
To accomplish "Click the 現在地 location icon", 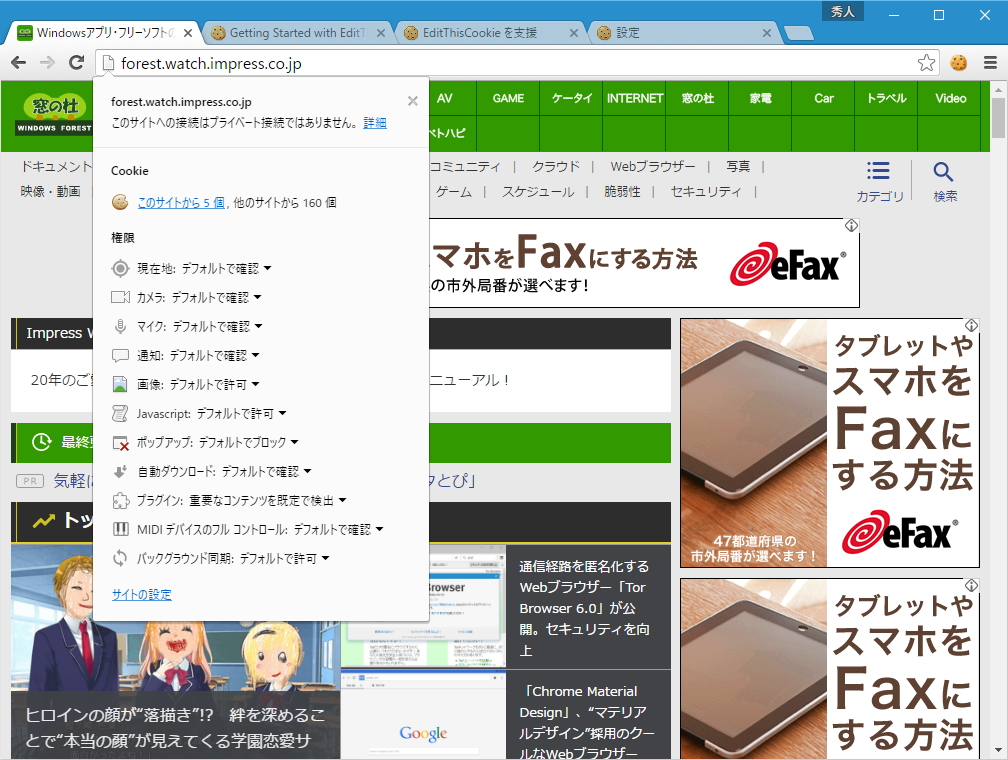I will coord(120,268).
